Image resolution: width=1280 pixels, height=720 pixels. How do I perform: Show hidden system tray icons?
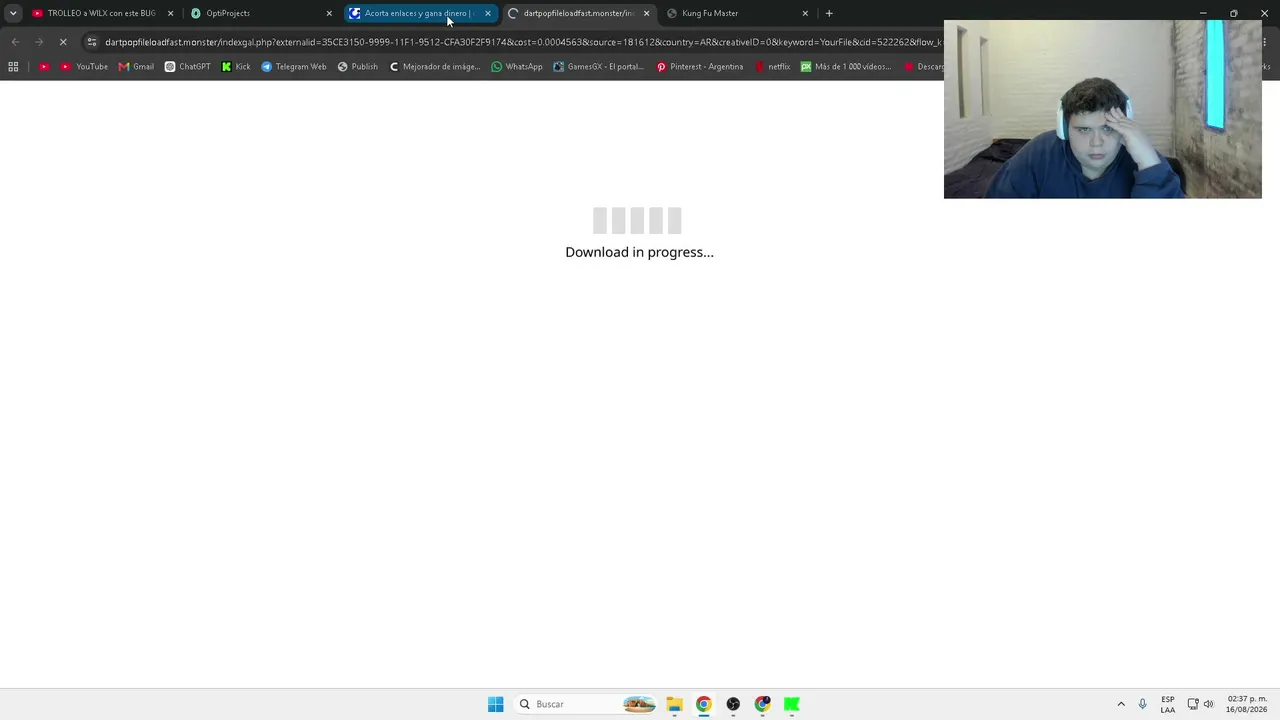pyautogui.click(x=1121, y=704)
